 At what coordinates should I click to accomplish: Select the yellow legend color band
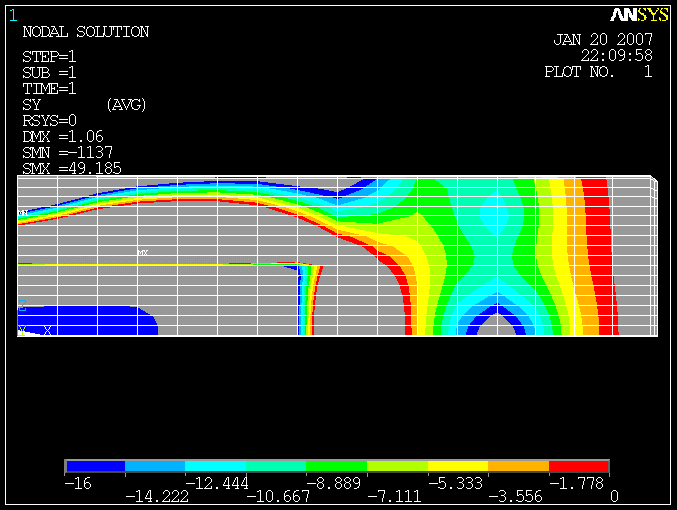click(x=458, y=467)
